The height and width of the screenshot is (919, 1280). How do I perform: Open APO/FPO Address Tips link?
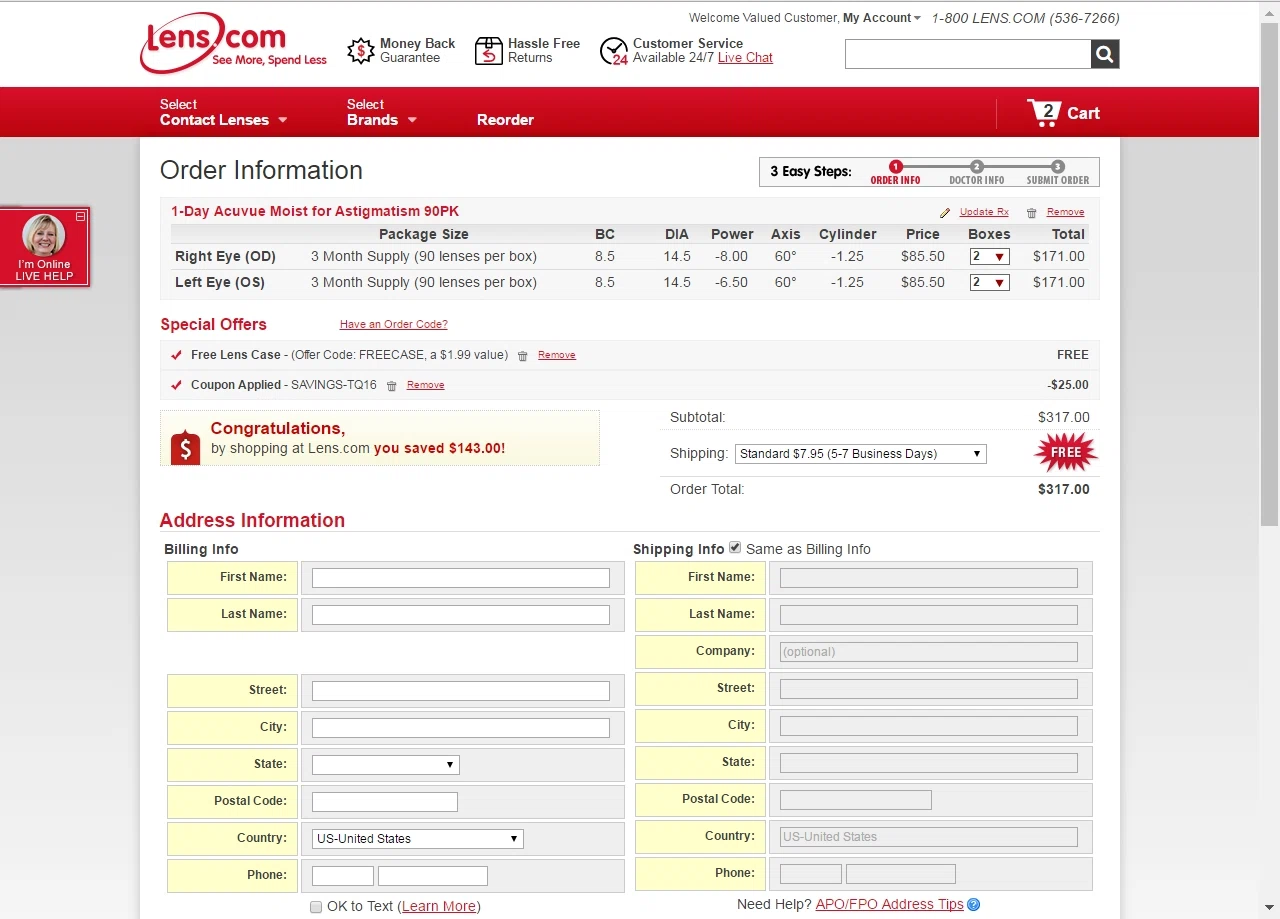pos(889,905)
